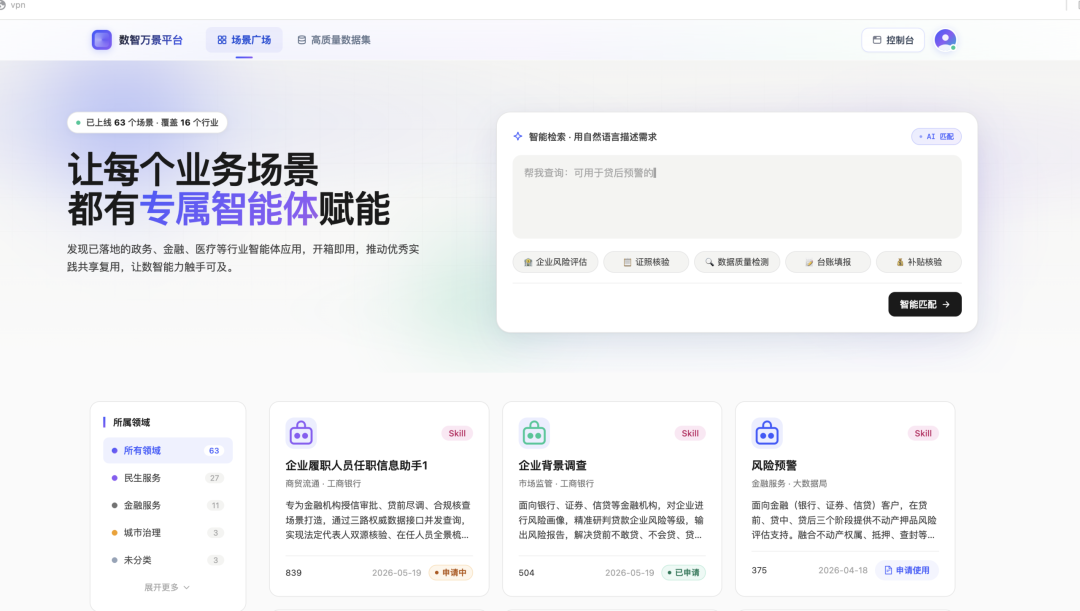This screenshot has height=611, width=1080.
Task: Click the 市场监管 · 工商银行 subtitle
Action: [x=556, y=484]
